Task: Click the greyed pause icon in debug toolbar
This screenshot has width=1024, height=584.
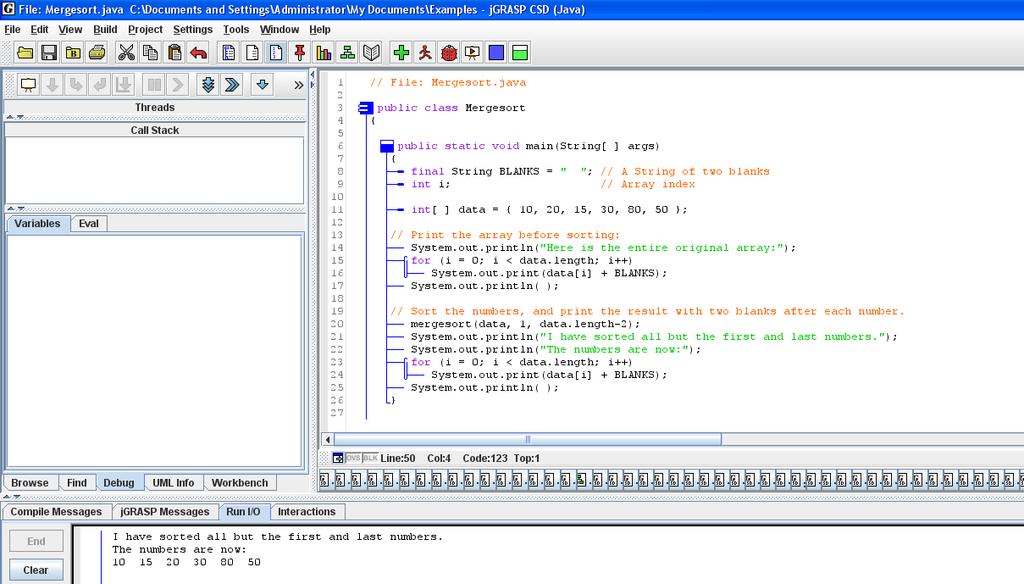Action: click(x=154, y=84)
